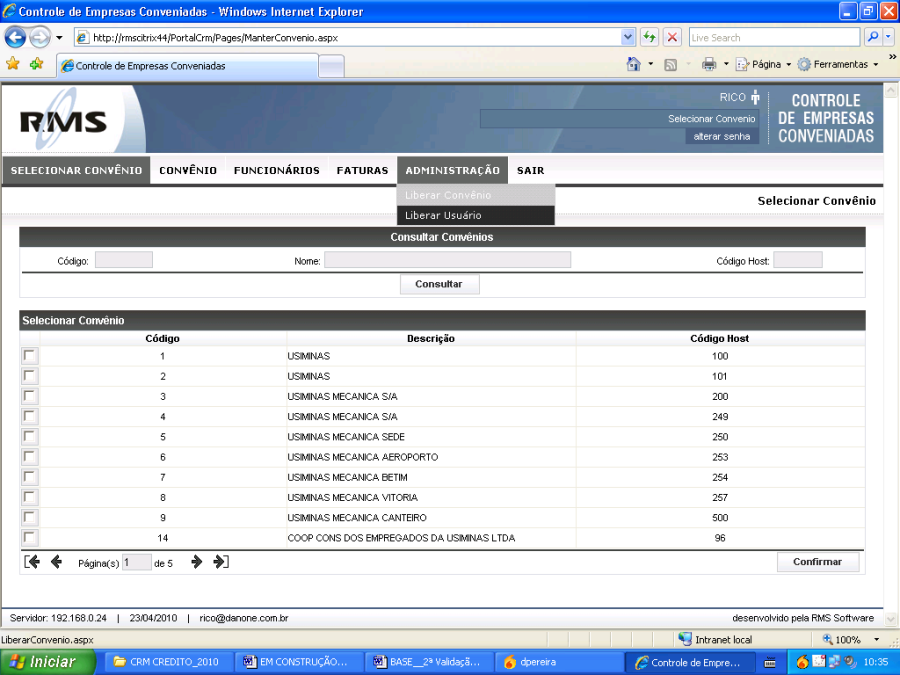Switch to BASE 2ª Validação Word taskbar item
This screenshot has height=675, width=900.
coord(429,662)
